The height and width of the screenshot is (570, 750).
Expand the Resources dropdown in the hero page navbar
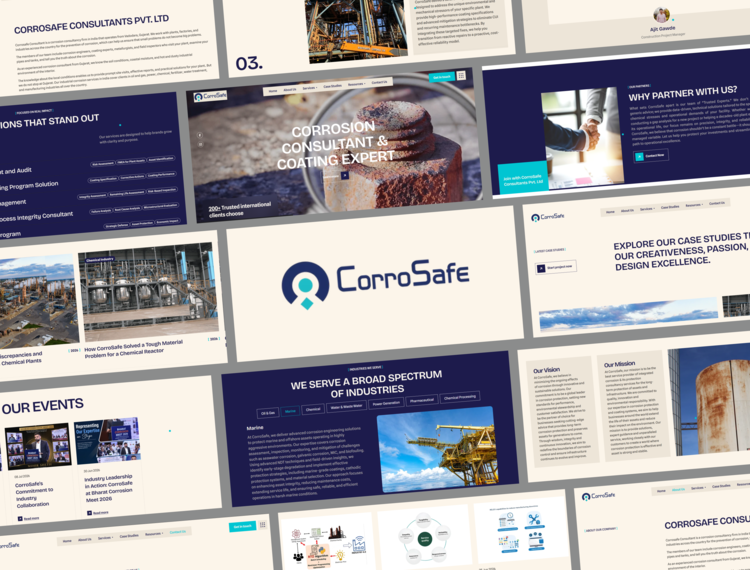pos(356,84)
